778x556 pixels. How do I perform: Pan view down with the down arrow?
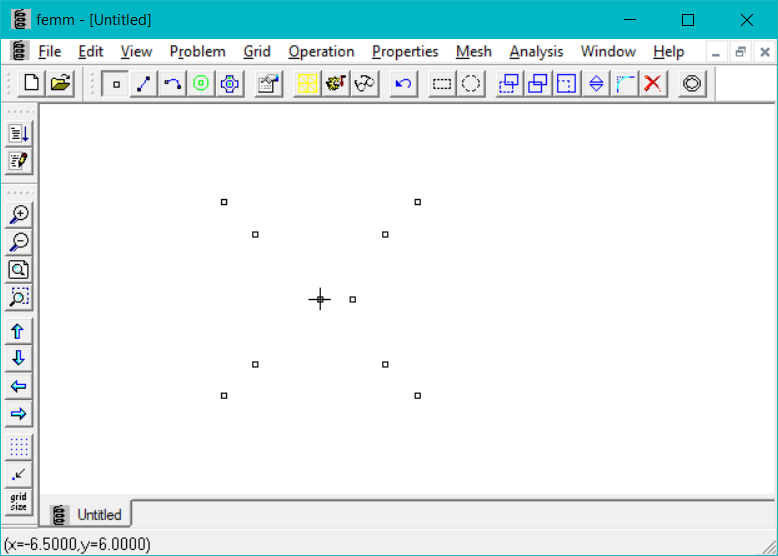tap(19, 358)
